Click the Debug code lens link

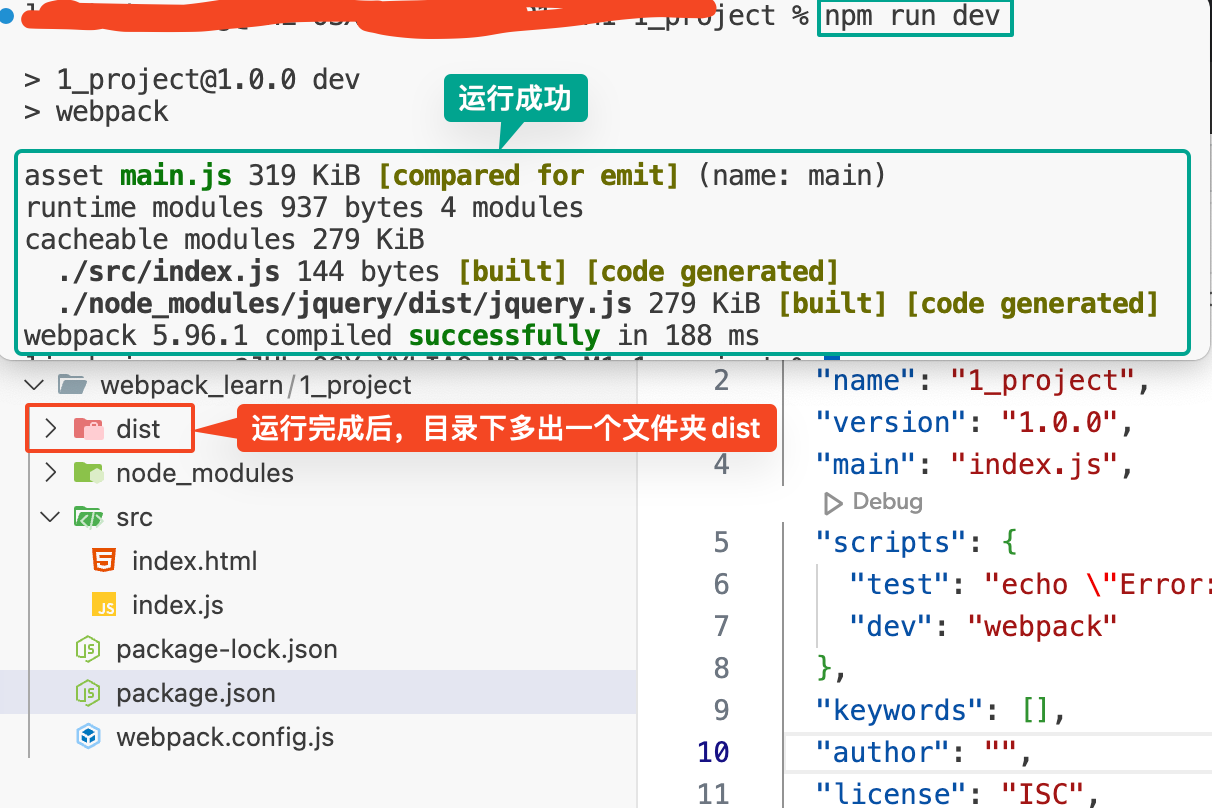886,502
